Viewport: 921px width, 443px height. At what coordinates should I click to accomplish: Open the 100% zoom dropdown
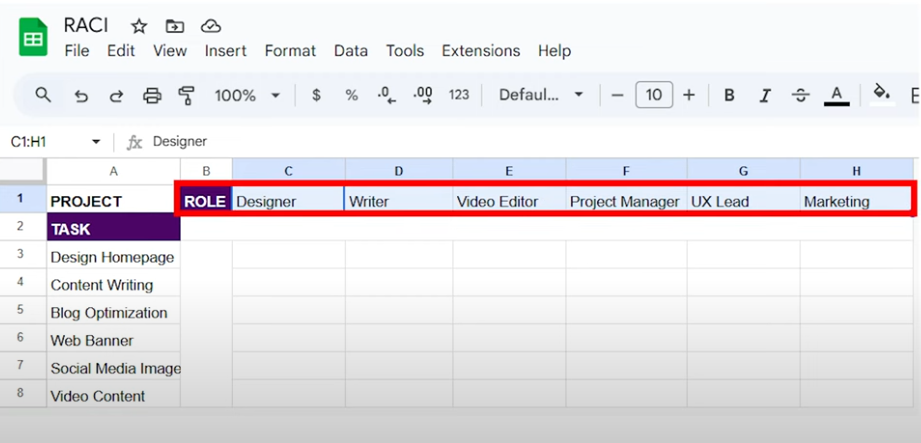(x=247, y=95)
